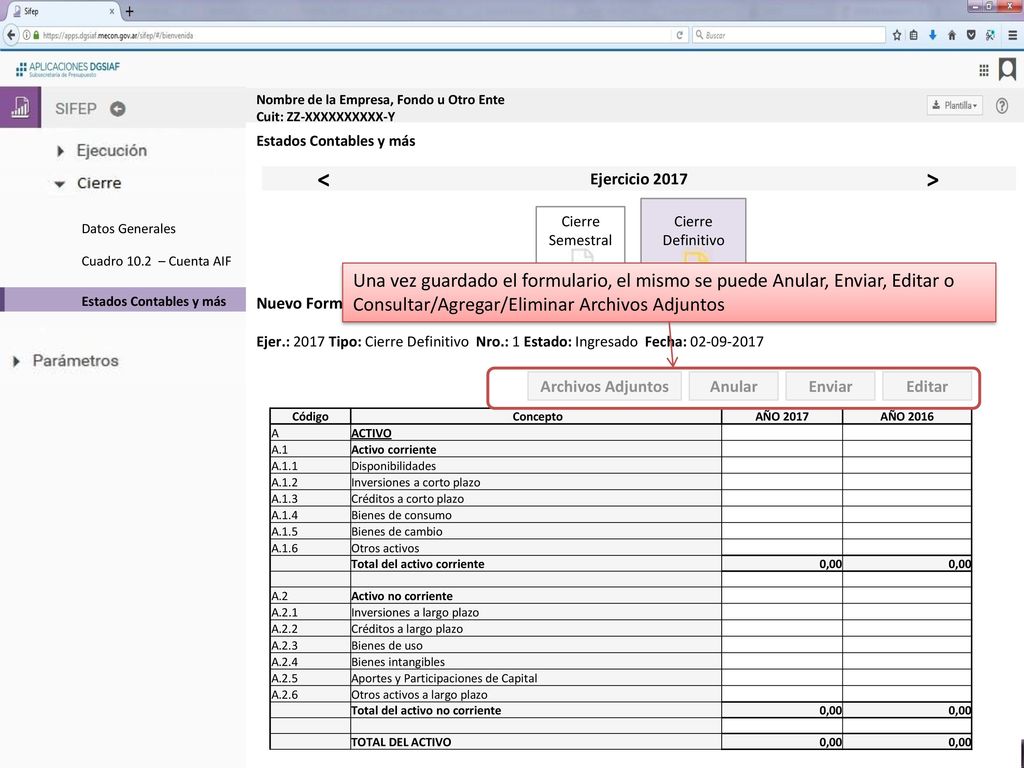Click the AÑO 2016 column header
The image size is (1024, 768).
(x=906, y=416)
